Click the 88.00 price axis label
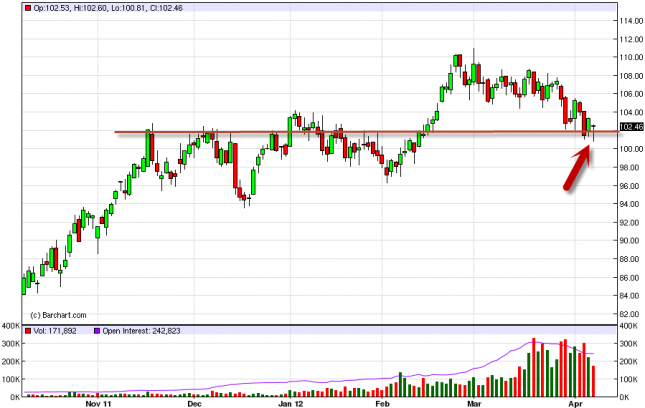645x408 pixels. (631, 259)
